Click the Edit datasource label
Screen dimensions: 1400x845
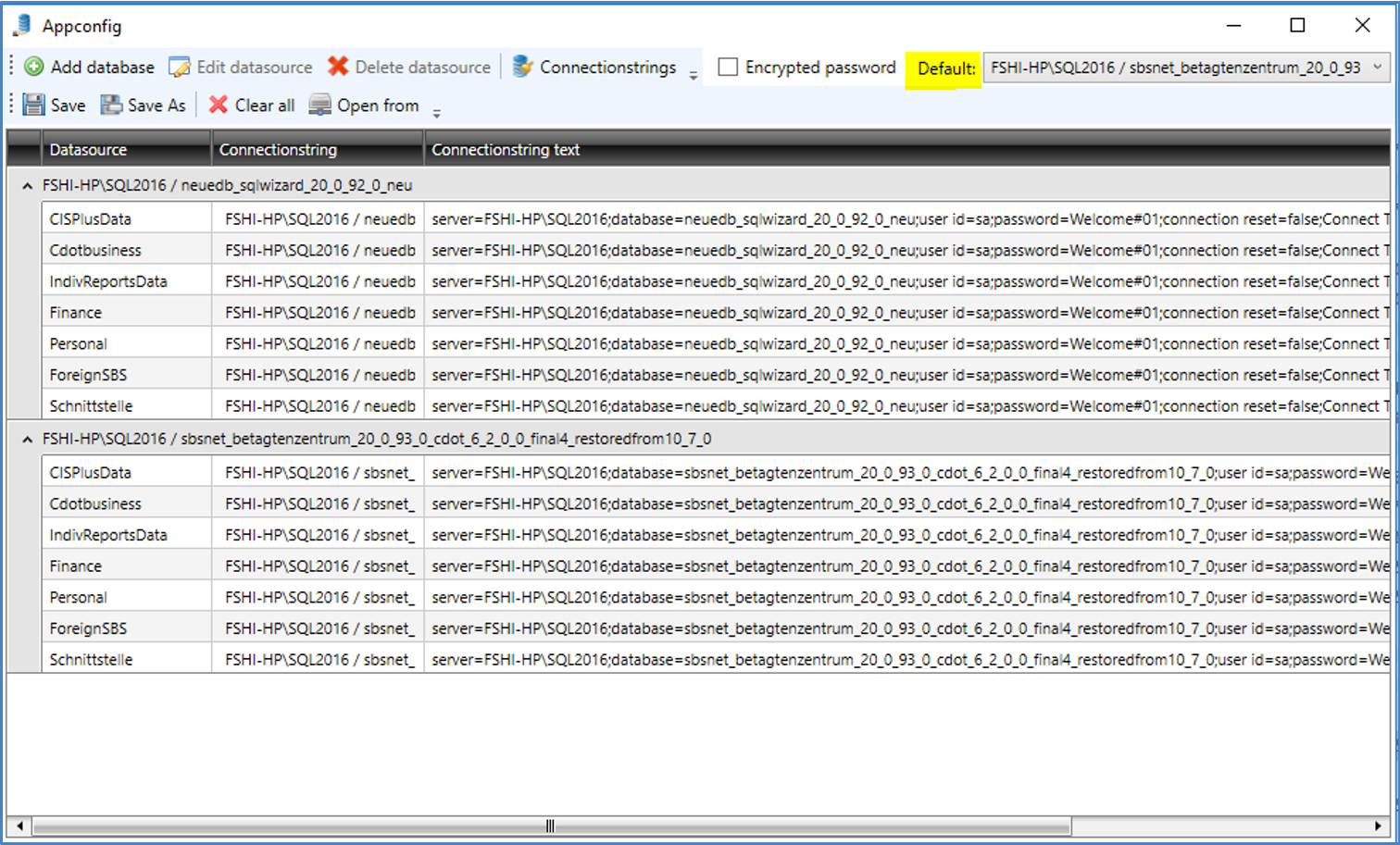click(x=255, y=67)
